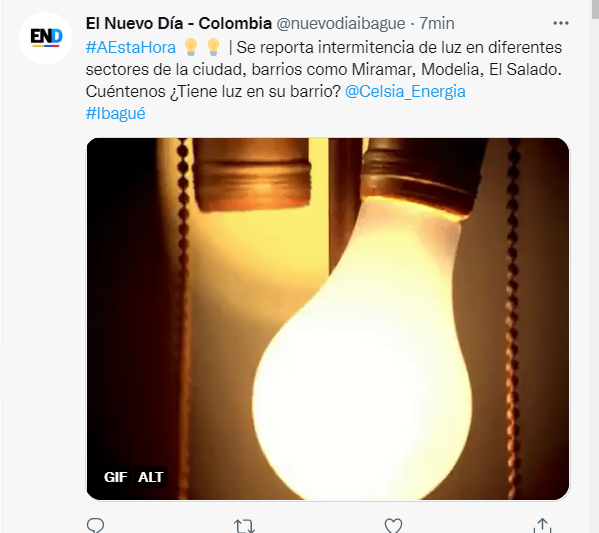Open the #Ibagué hashtag link
The height and width of the screenshot is (533, 599).
pos(115,113)
